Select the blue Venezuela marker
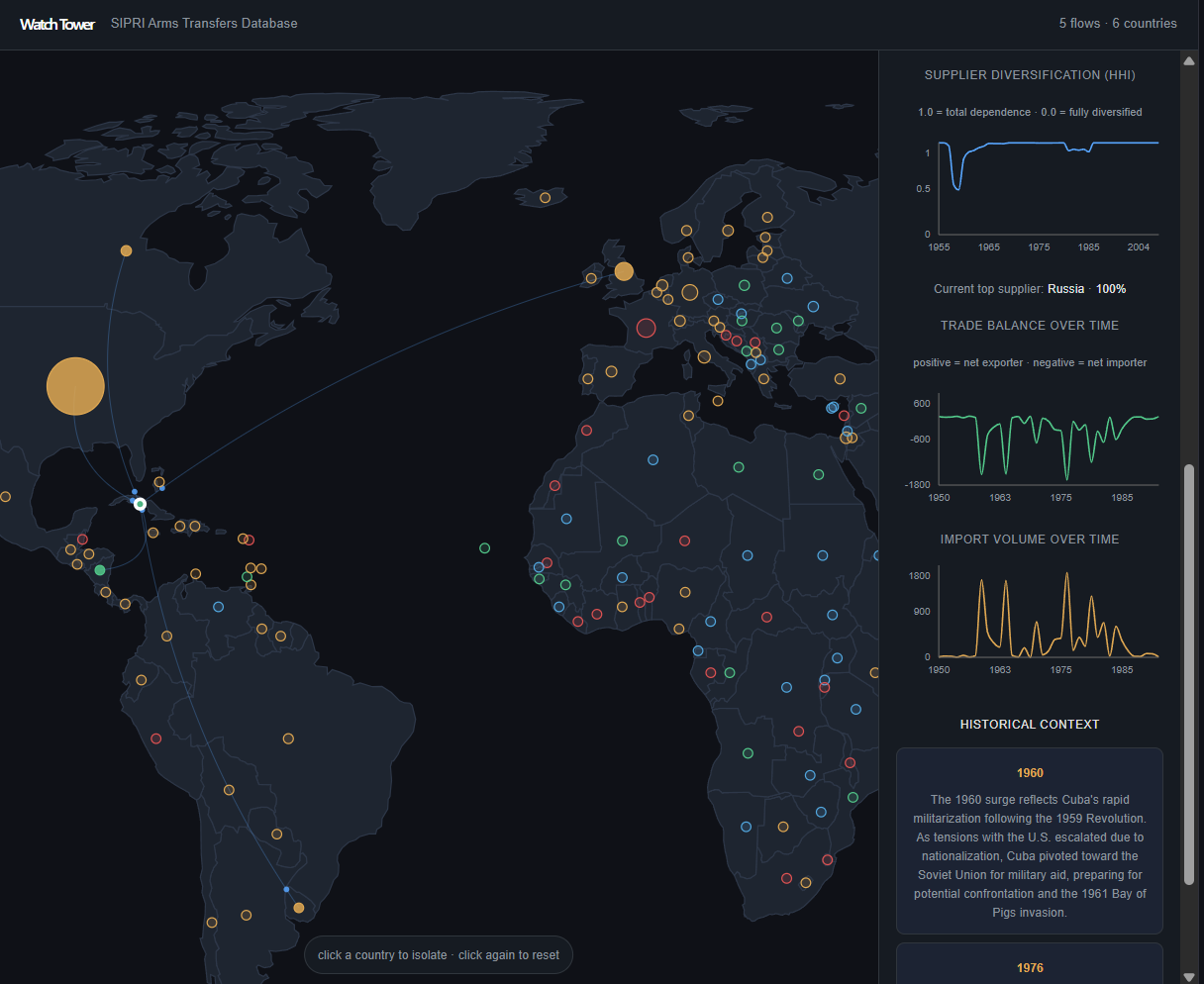This screenshot has height=984, width=1204. coord(218,607)
